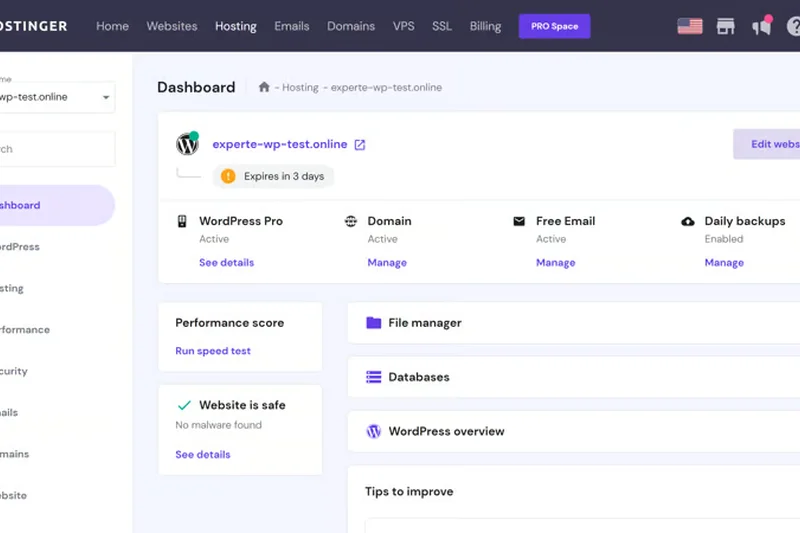
Task: Open site in new tab icon
Action: (x=360, y=145)
